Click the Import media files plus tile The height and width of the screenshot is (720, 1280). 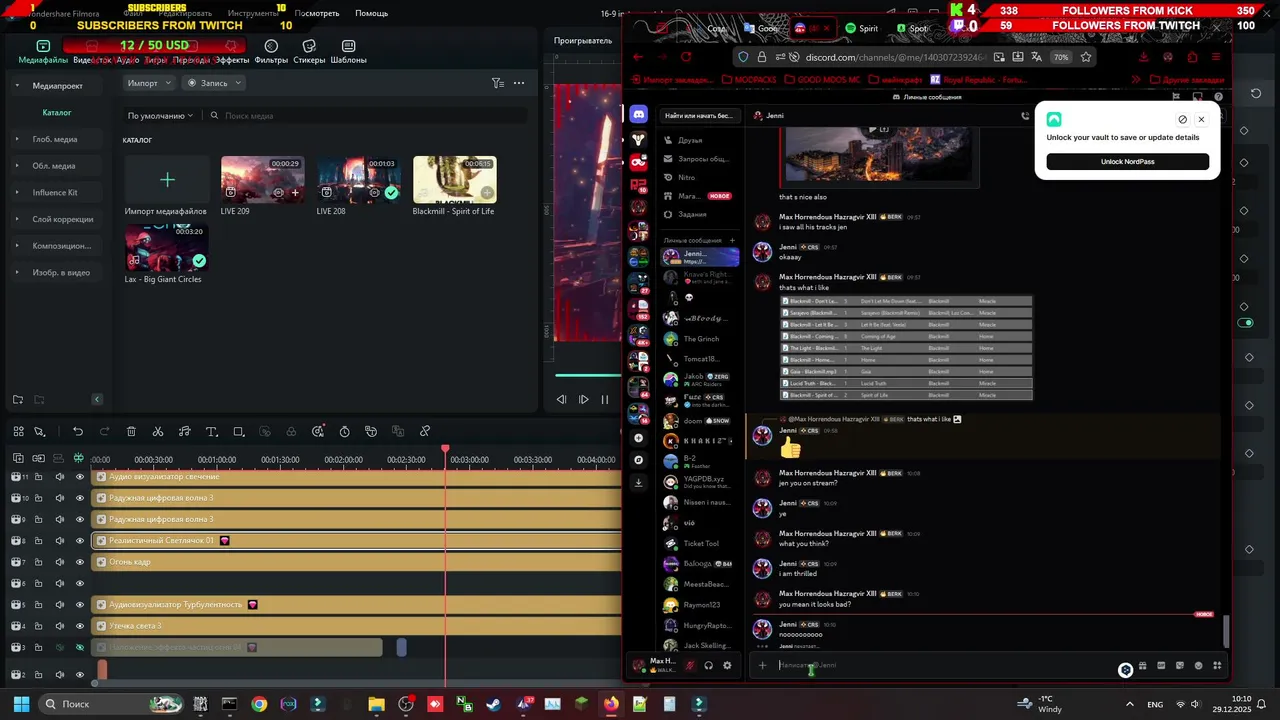[x=167, y=180]
